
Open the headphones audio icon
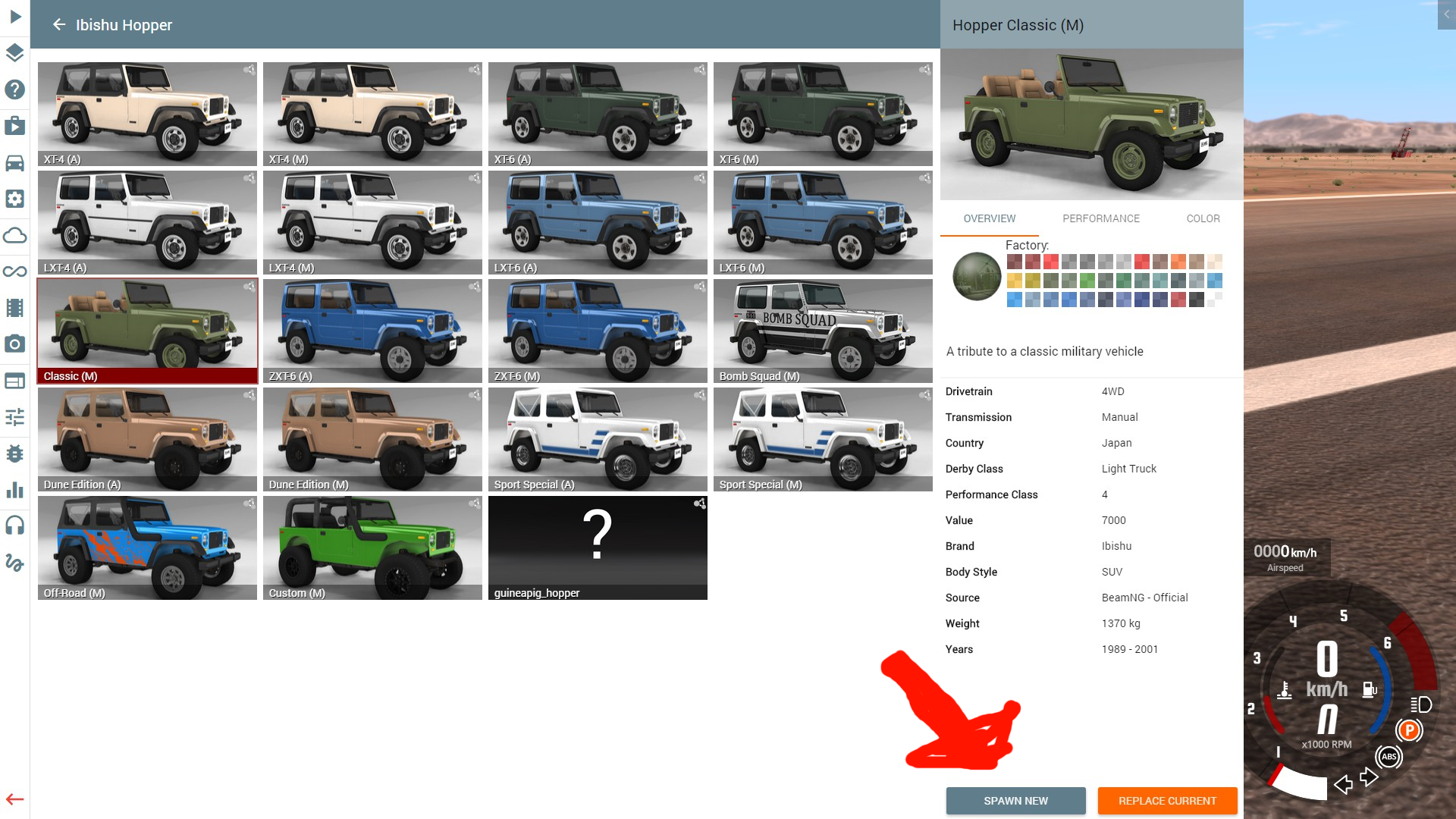pos(15,526)
